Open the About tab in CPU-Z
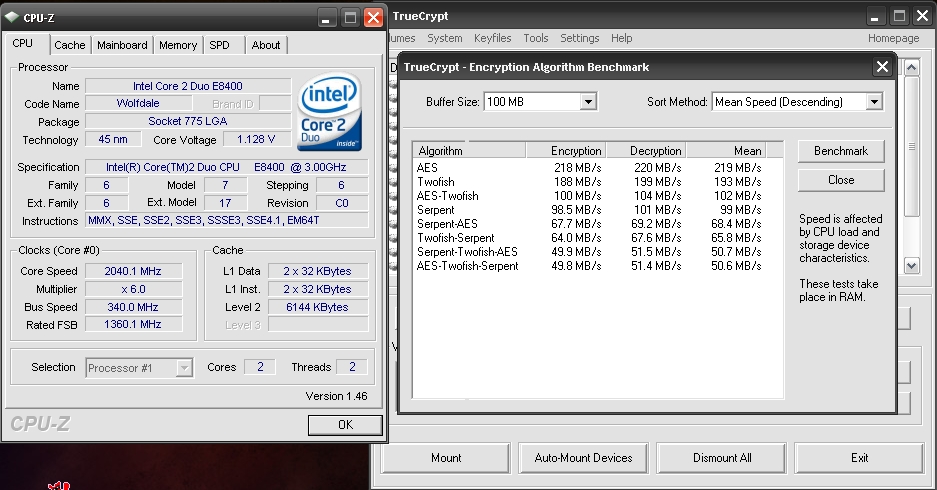 tap(265, 45)
